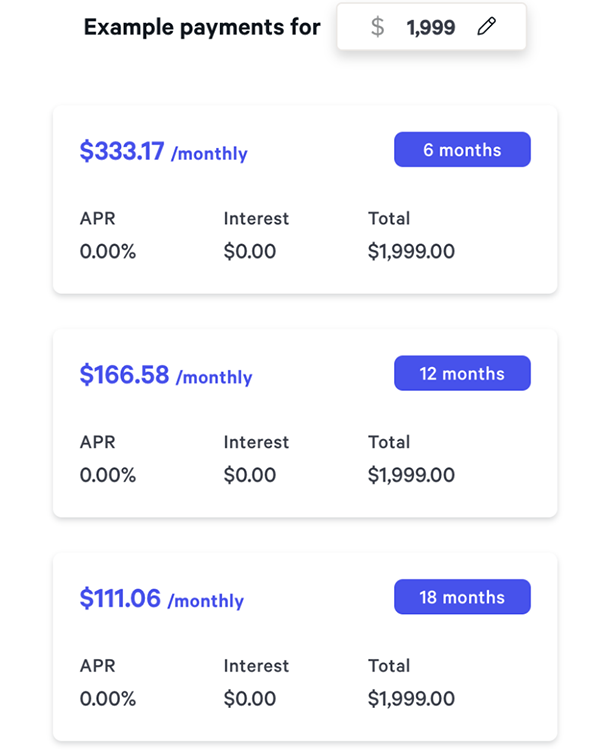Click 0.00% APR value in 6-month card
Viewport: 608px width, 754px height.
click(108, 252)
